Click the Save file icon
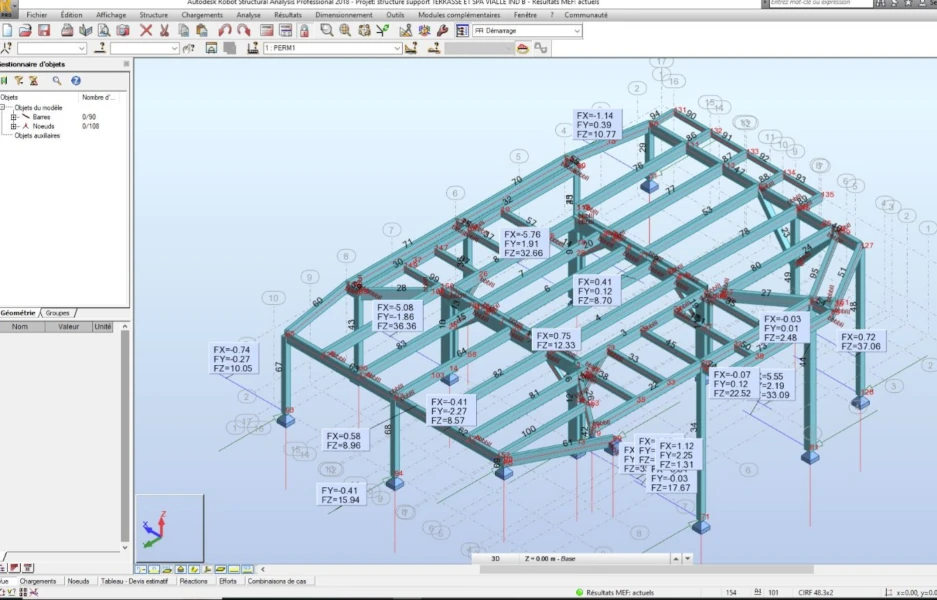 click(44, 31)
